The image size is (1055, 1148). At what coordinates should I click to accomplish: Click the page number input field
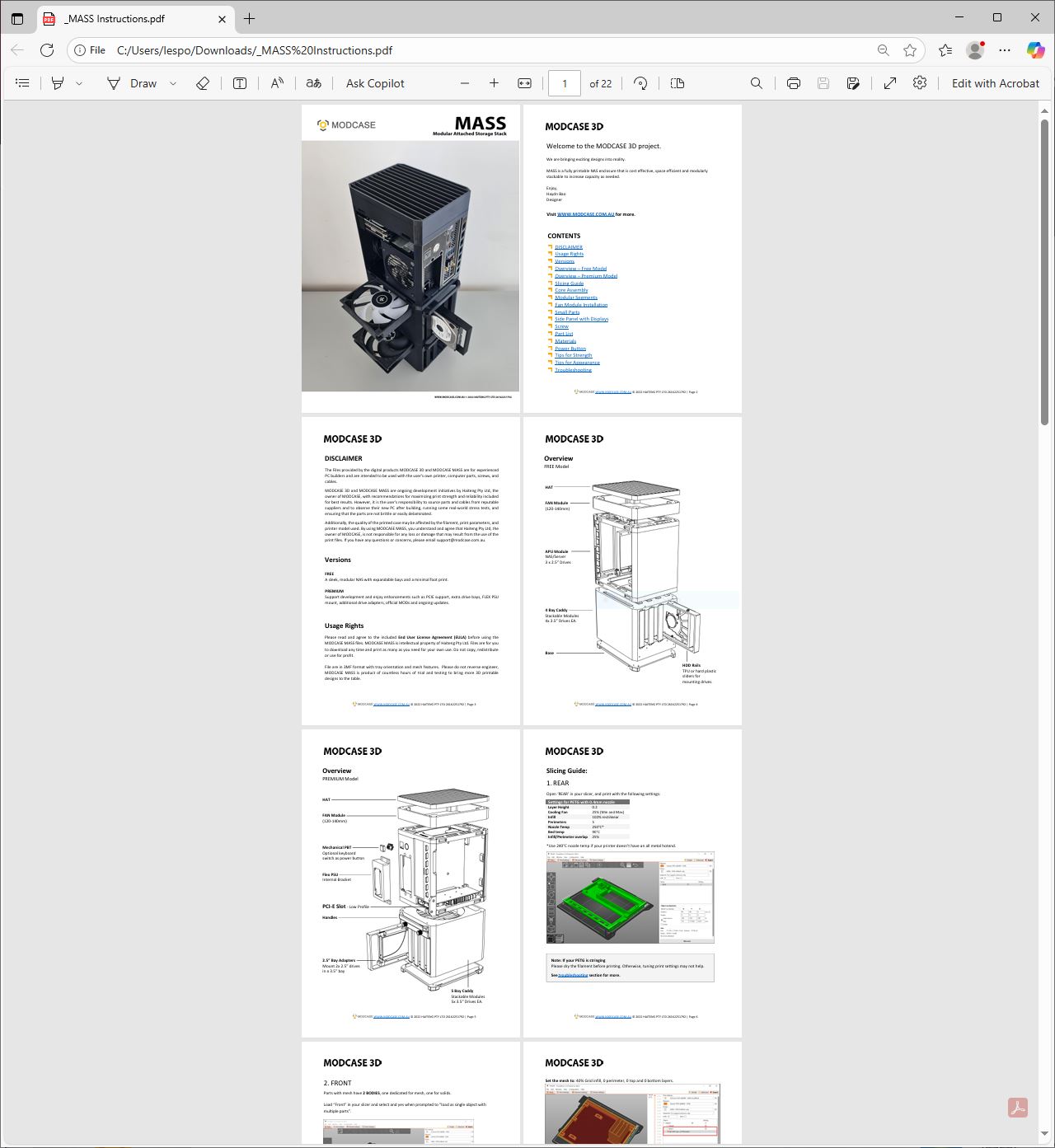(x=565, y=83)
